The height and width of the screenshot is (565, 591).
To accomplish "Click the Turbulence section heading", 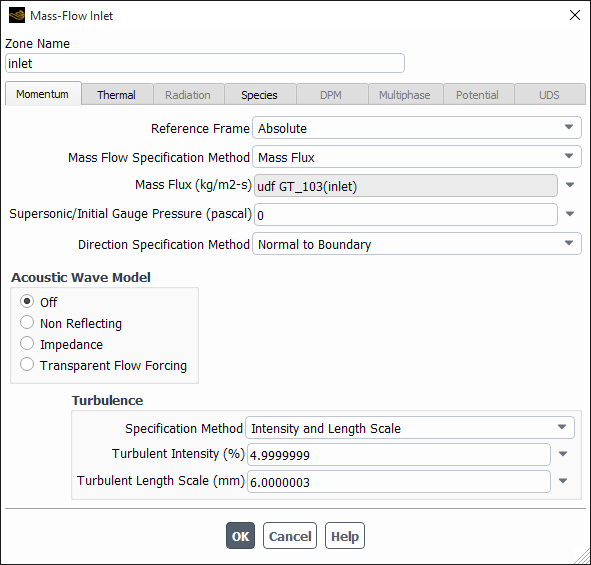I will click(x=107, y=400).
